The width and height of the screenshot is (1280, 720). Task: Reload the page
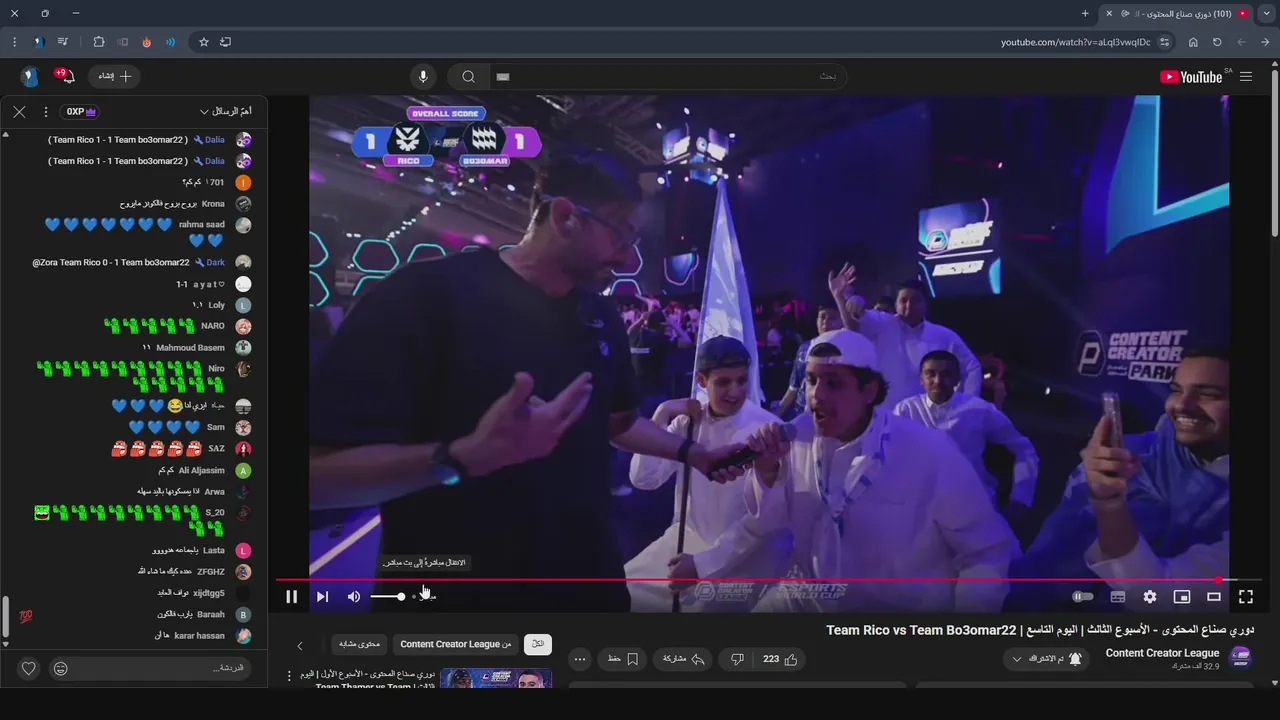(1217, 42)
